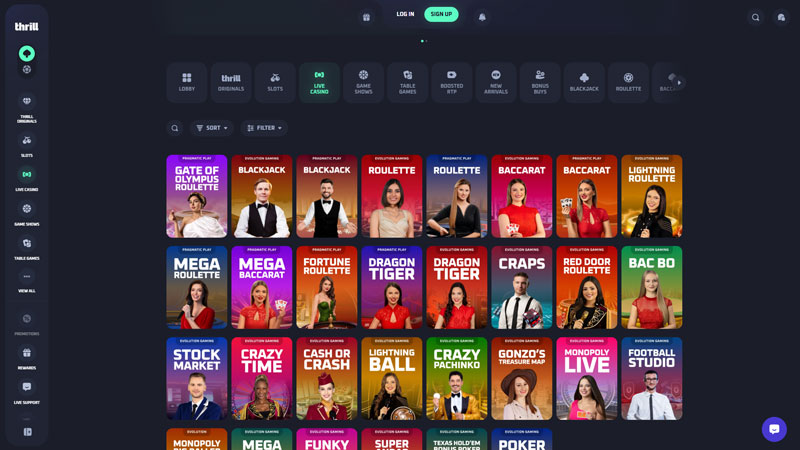Image resolution: width=800 pixels, height=450 pixels.
Task: Open Game Shows in sidebar
Action: 27,214
